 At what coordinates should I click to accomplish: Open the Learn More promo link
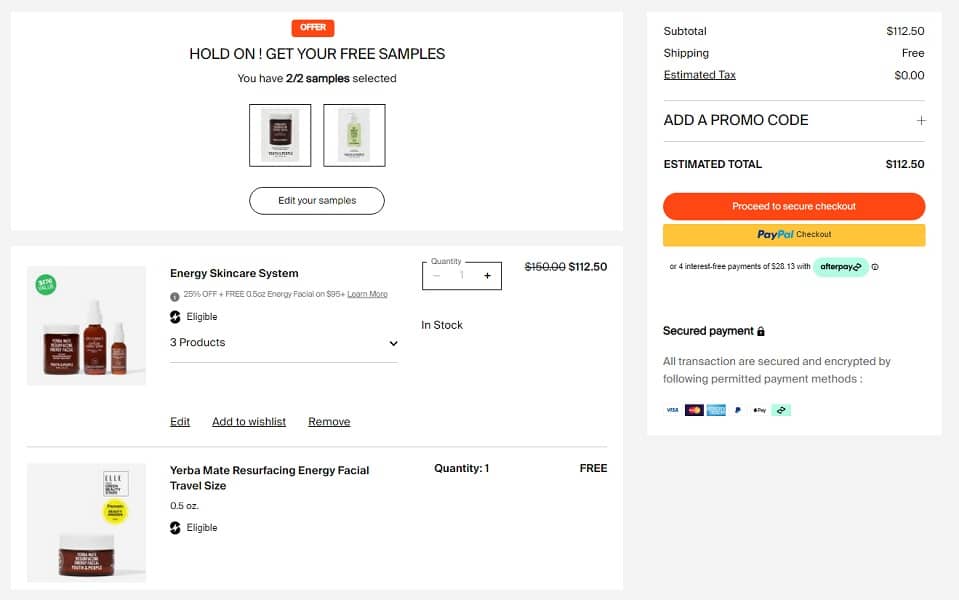(x=367, y=295)
